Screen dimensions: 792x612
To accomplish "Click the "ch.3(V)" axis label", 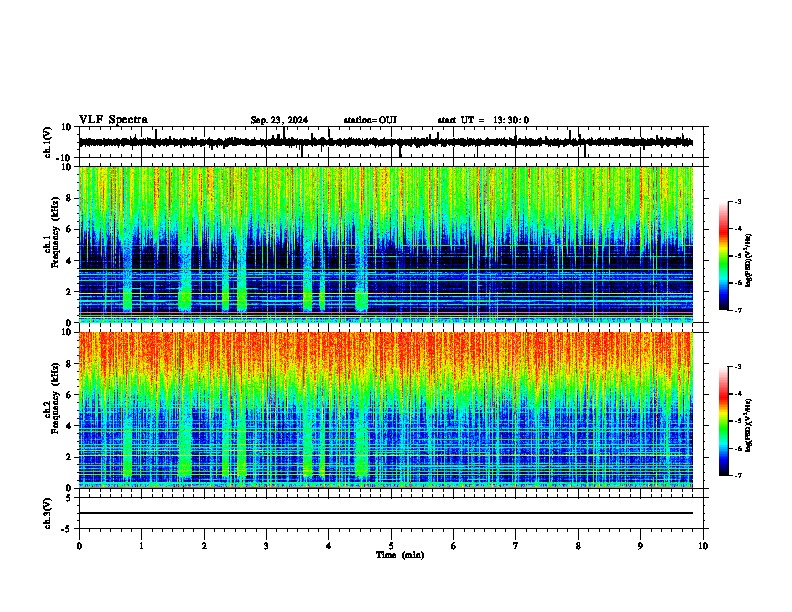I will (x=48, y=513).
